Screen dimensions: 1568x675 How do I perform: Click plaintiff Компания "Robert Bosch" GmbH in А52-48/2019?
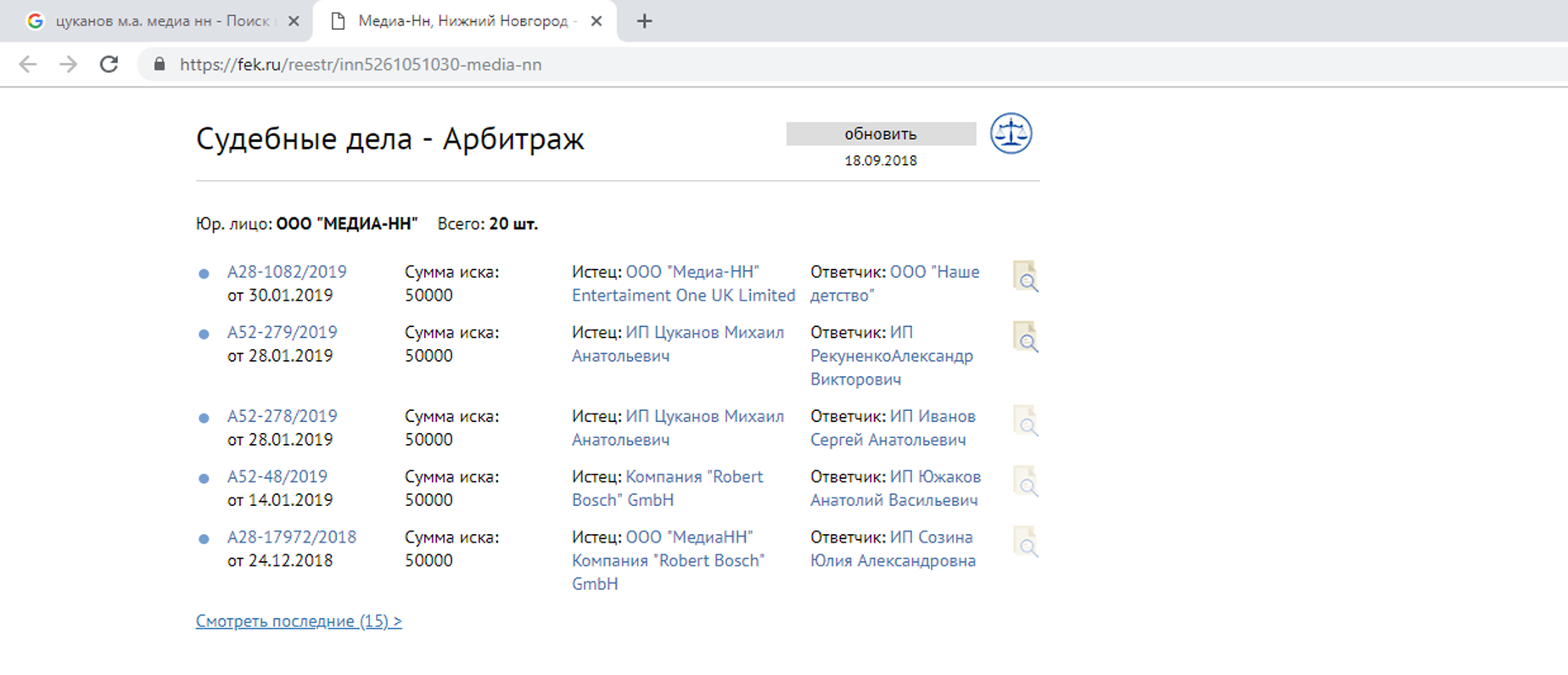668,488
